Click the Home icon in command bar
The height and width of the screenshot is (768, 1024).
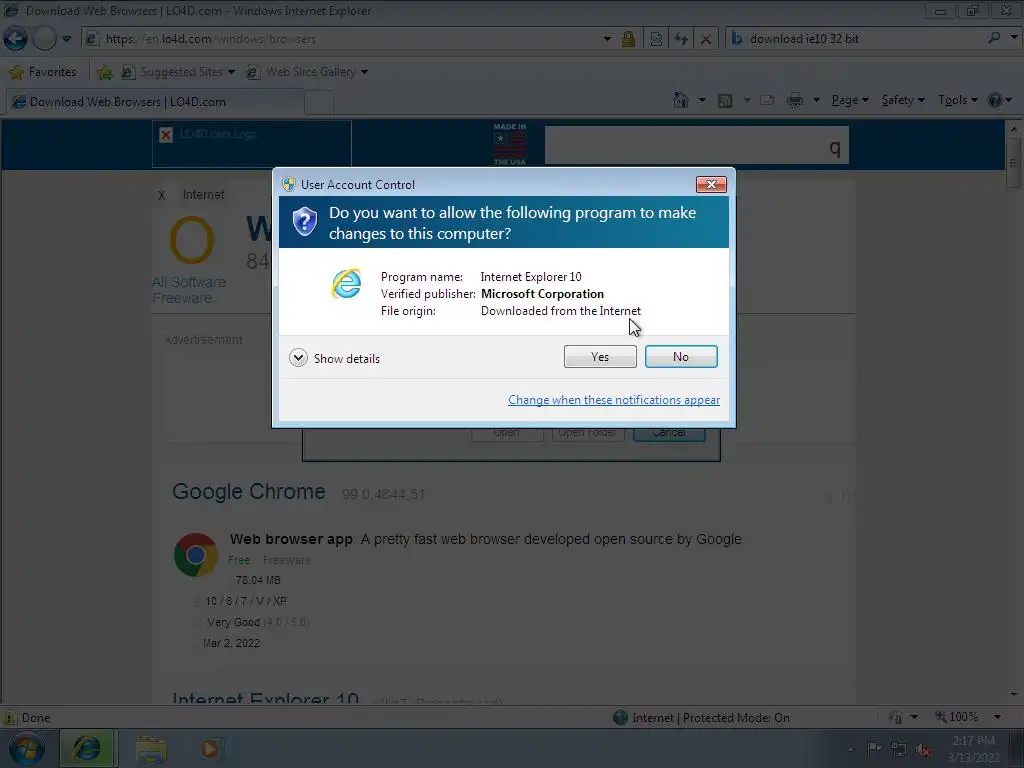pyautogui.click(x=681, y=101)
